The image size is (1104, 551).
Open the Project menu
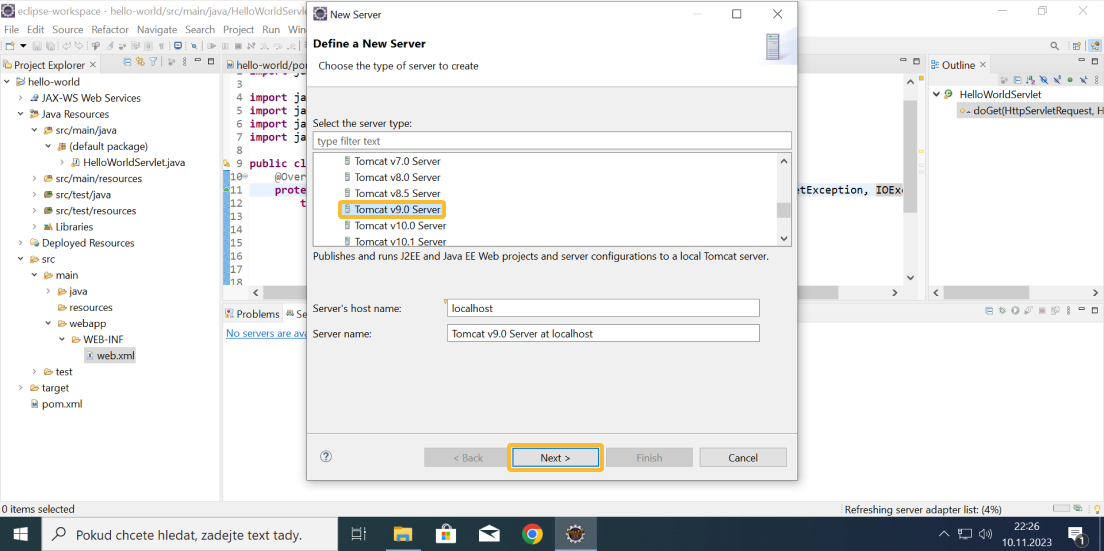click(238, 30)
